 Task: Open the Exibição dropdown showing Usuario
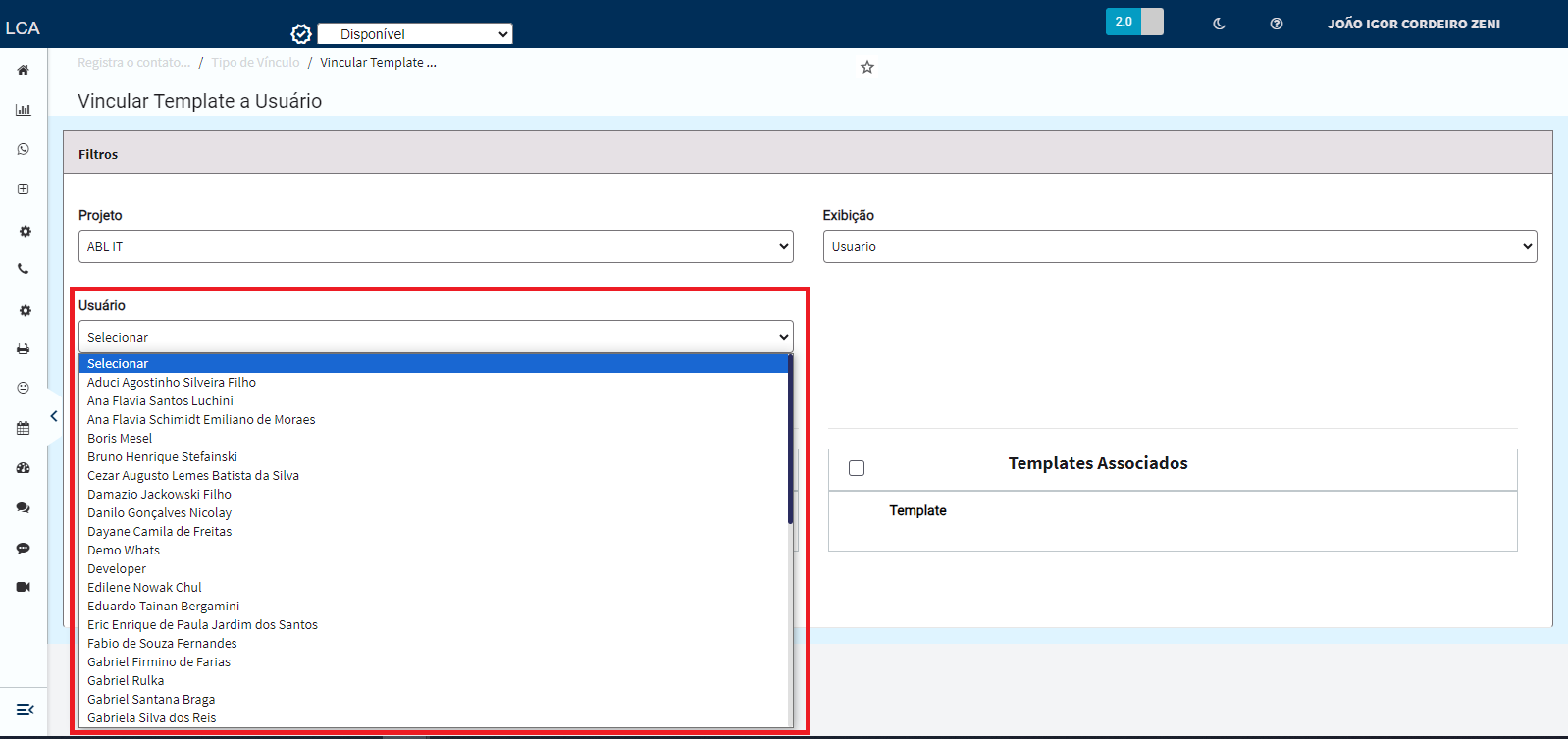1179,246
